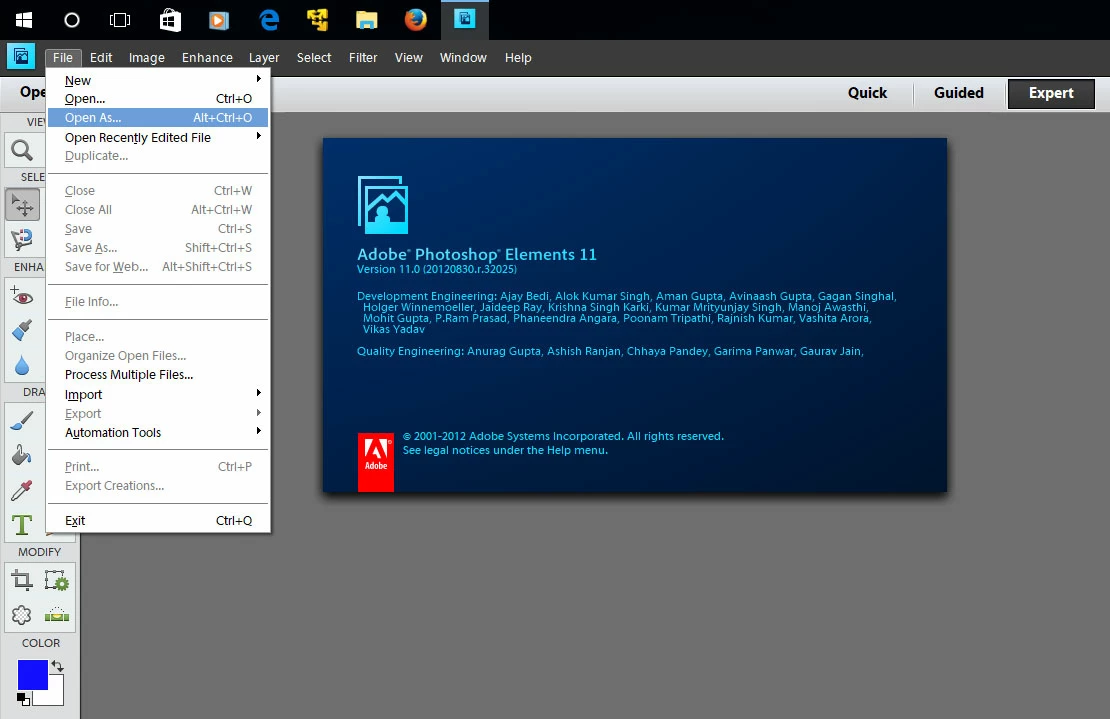Viewport: 1110px width, 719px height.
Task: Select the Cookie Cutter tool
Action: 22,614
